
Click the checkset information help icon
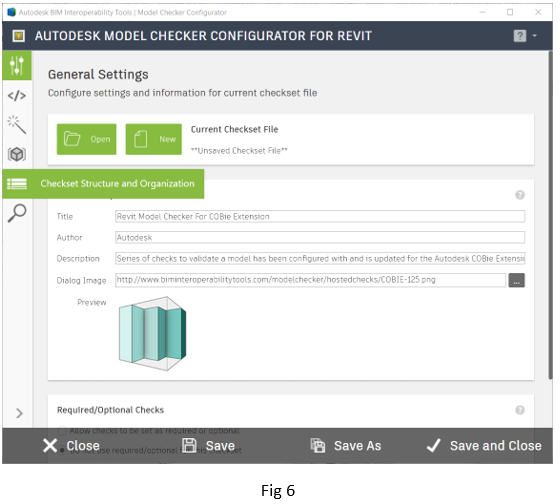click(520, 195)
